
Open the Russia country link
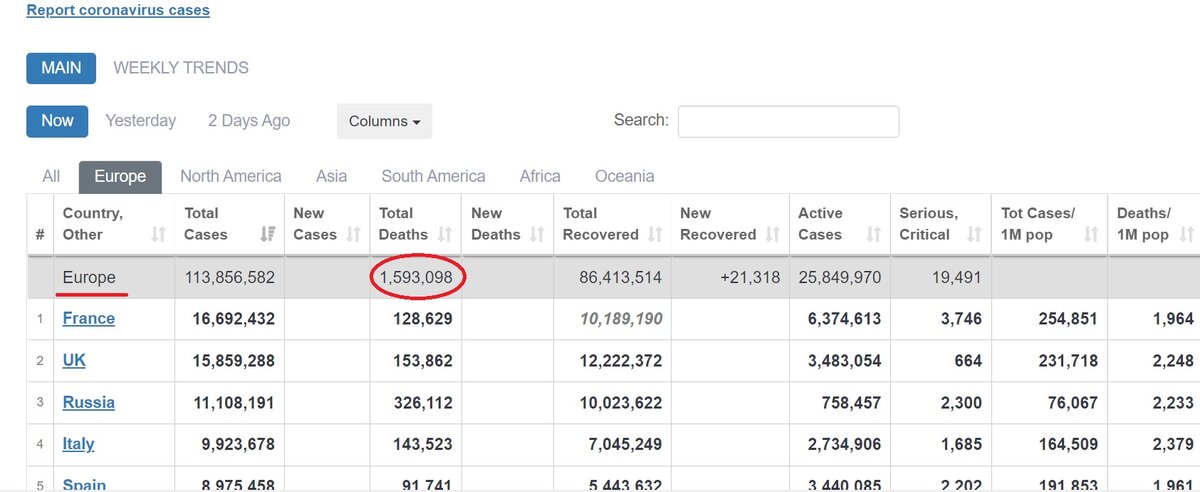(88, 402)
